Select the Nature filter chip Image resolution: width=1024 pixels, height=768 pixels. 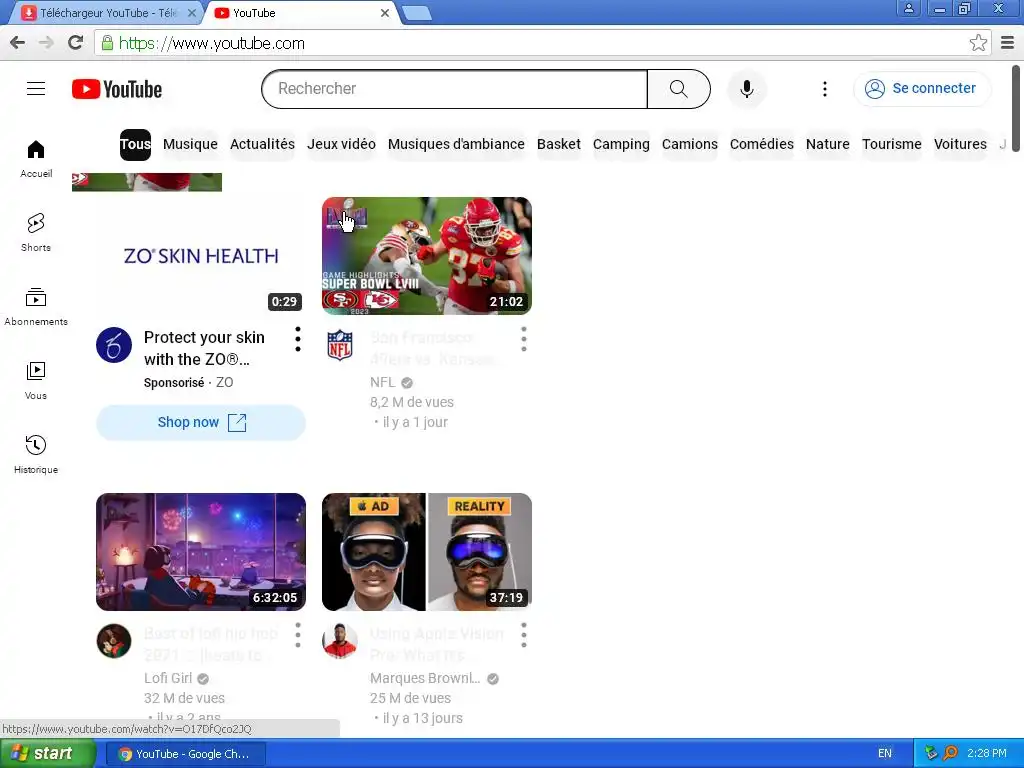(x=827, y=144)
